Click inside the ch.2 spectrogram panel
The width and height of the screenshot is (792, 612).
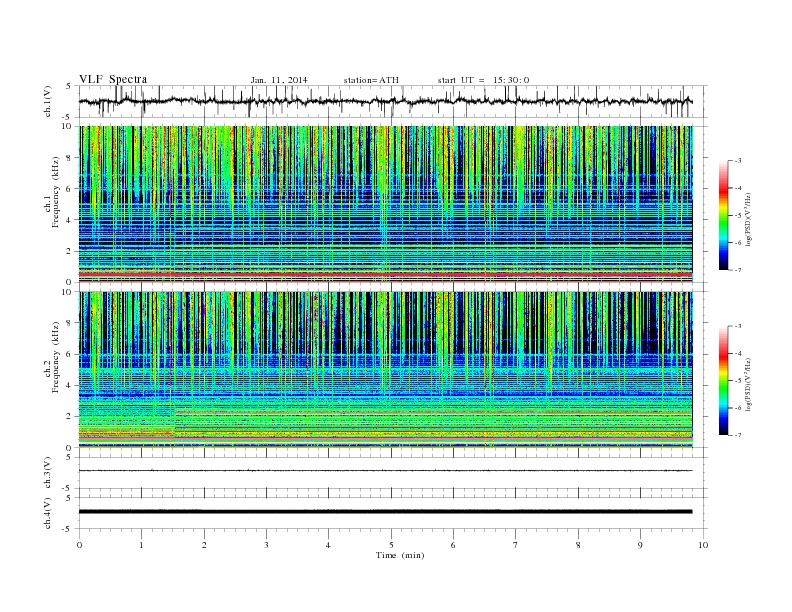[x=386, y=370]
